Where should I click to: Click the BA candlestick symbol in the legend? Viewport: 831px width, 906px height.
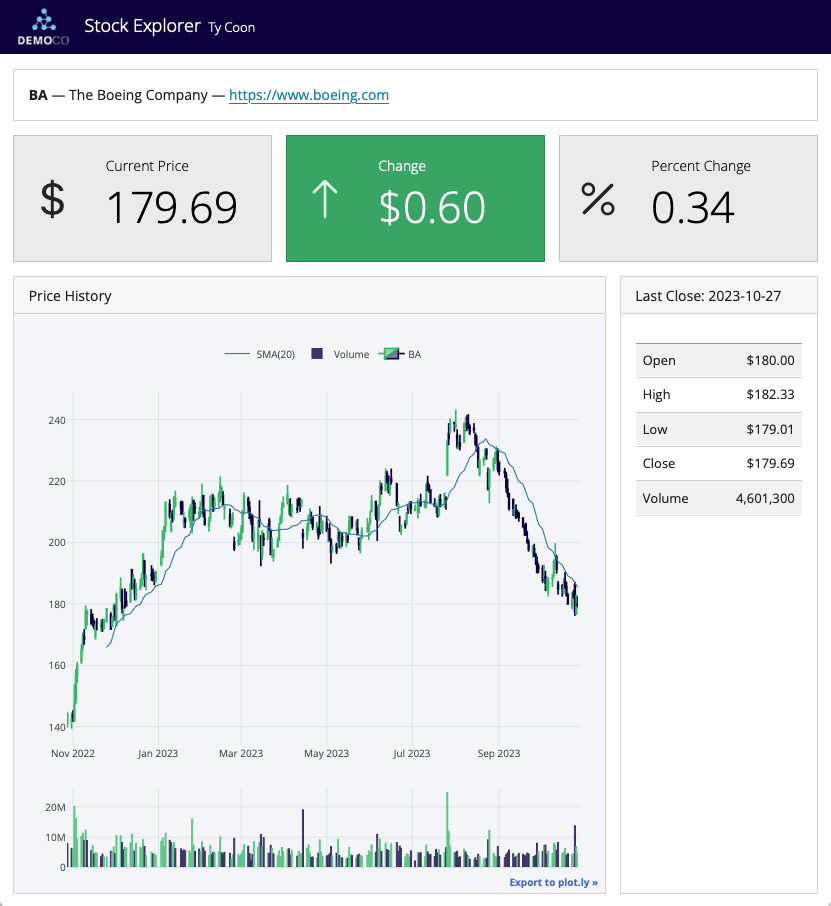pos(390,353)
